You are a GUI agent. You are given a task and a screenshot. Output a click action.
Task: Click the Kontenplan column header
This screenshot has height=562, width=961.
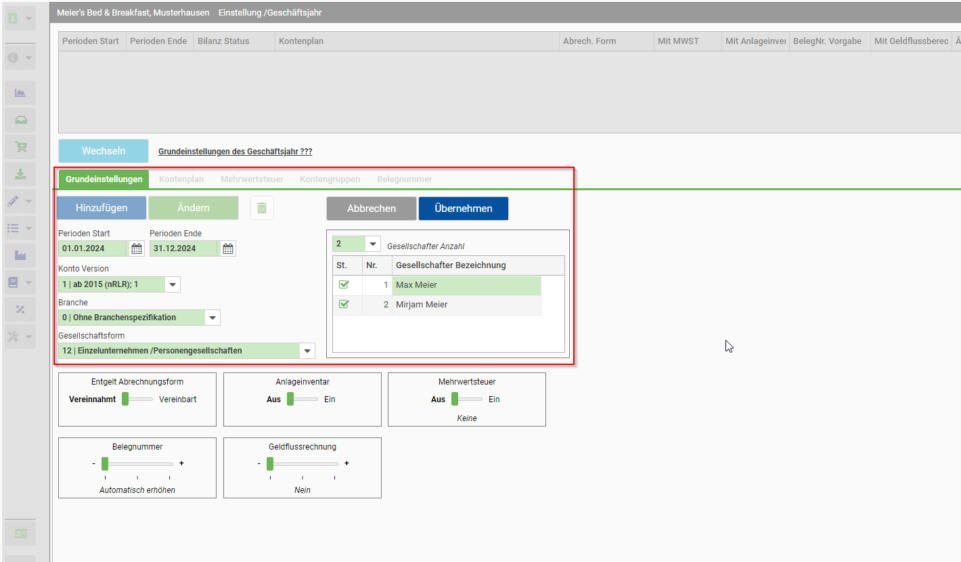[417, 41]
